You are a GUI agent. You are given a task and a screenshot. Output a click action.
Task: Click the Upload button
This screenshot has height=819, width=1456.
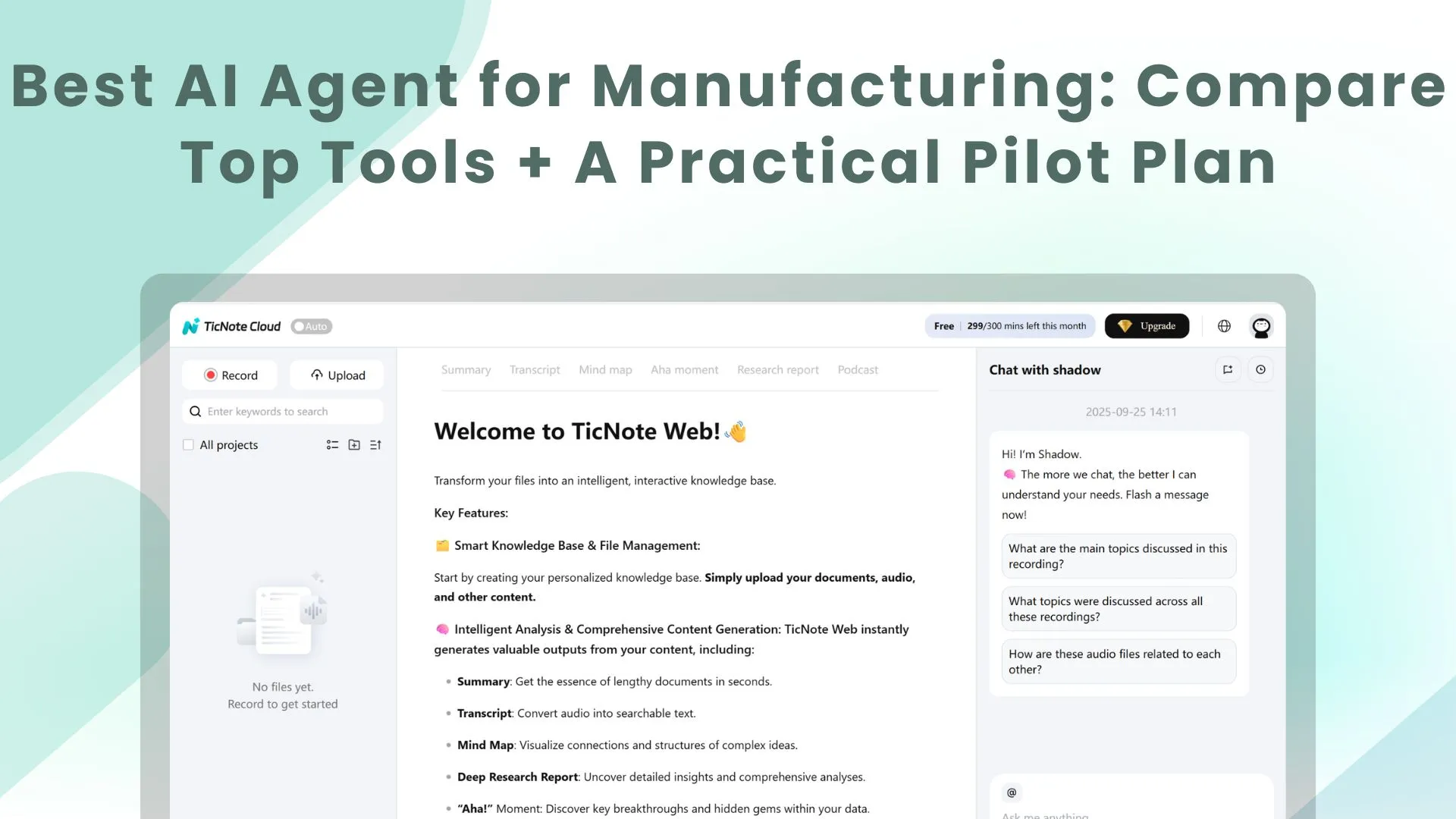click(337, 375)
